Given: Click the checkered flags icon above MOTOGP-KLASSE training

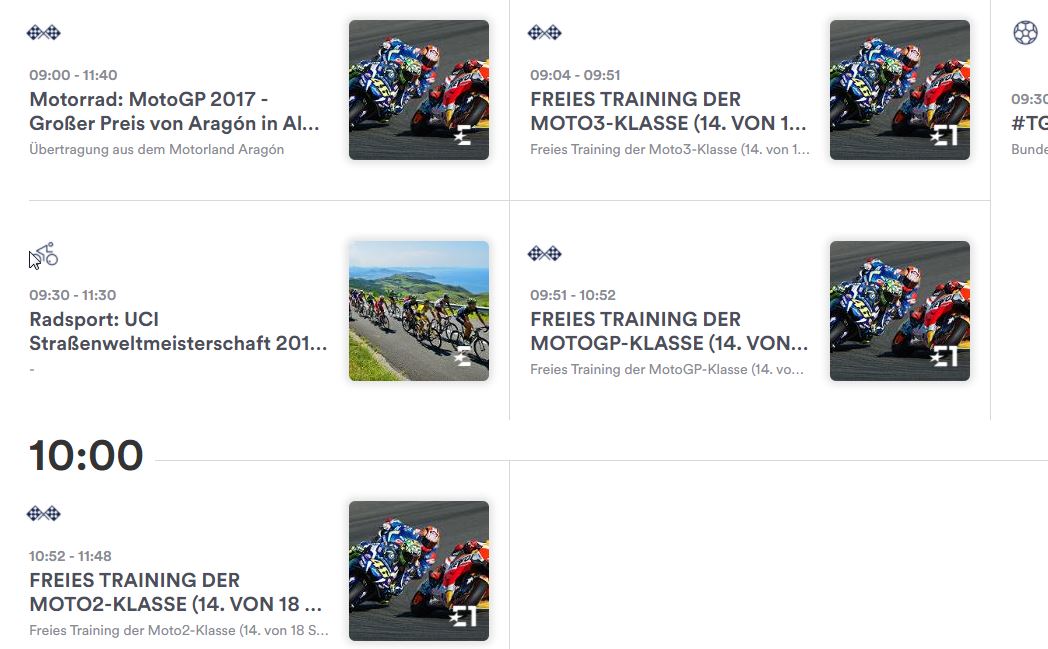Looking at the screenshot, I should (545, 253).
